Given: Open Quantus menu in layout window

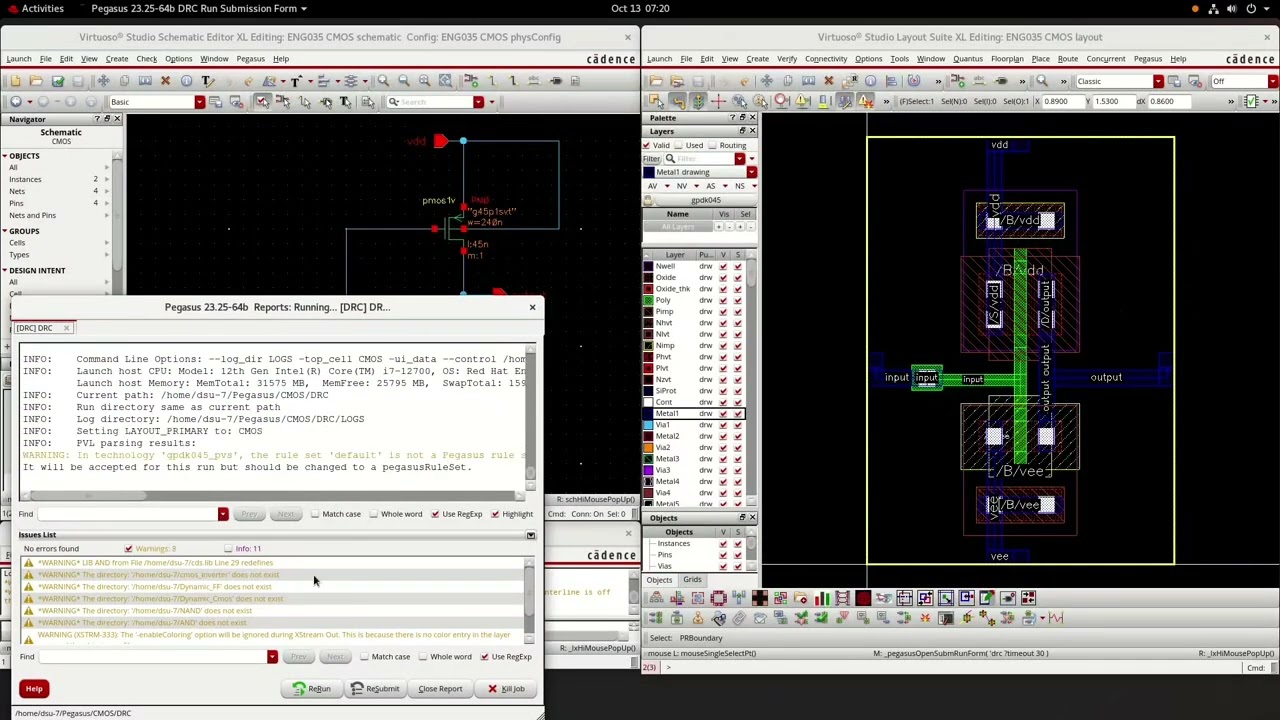Looking at the screenshot, I should point(968,59).
